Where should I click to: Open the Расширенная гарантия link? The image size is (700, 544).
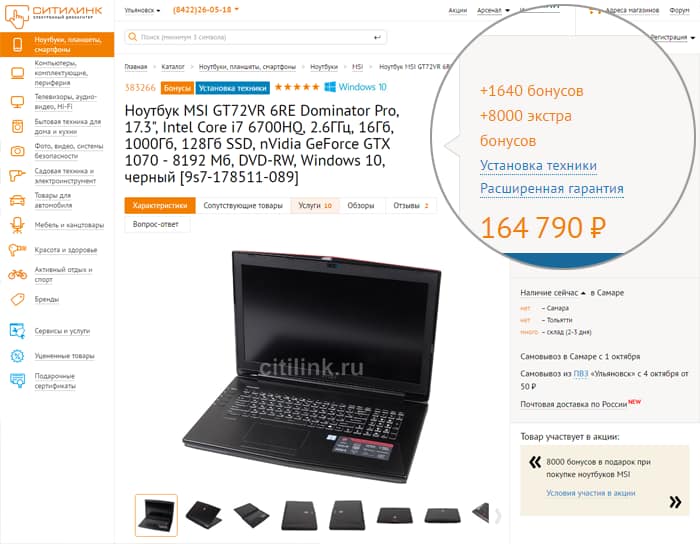tap(552, 189)
